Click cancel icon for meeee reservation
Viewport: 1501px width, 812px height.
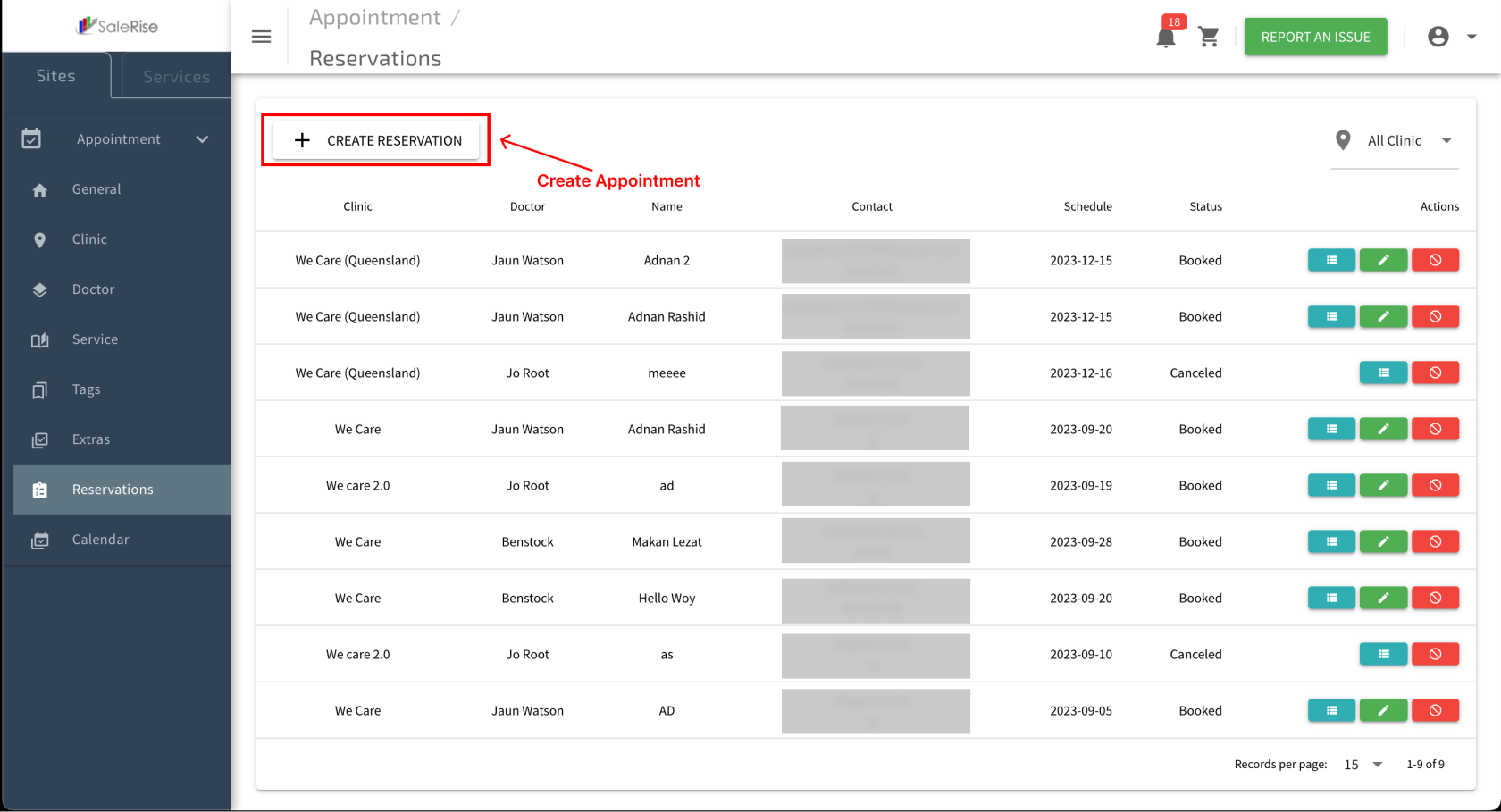(x=1435, y=373)
